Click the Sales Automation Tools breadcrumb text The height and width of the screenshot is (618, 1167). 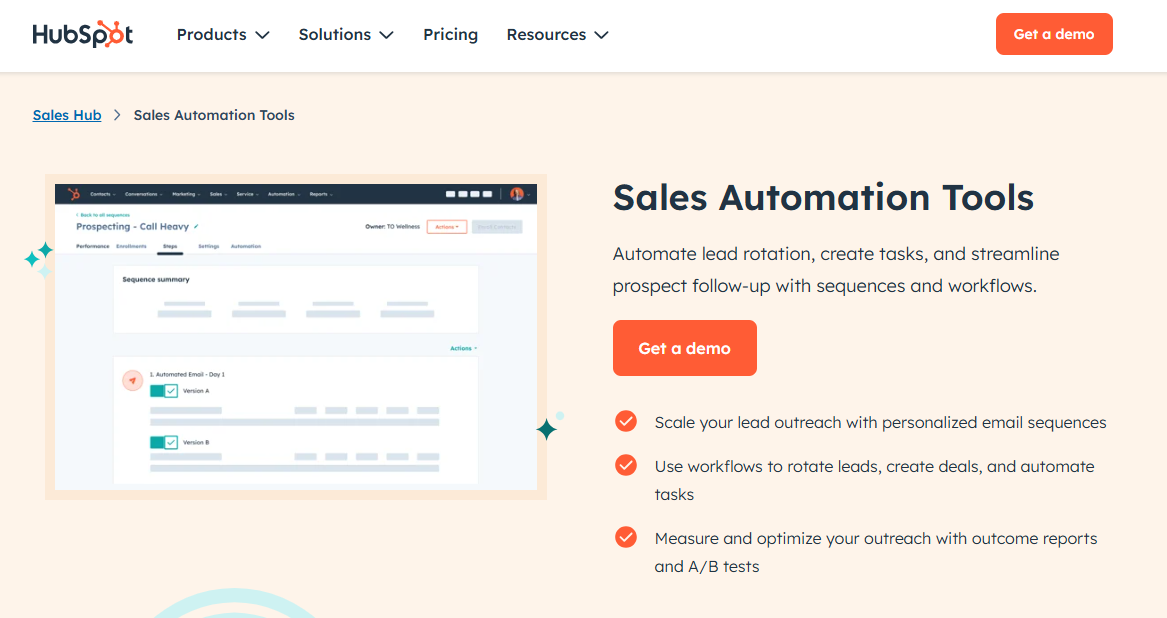(214, 115)
